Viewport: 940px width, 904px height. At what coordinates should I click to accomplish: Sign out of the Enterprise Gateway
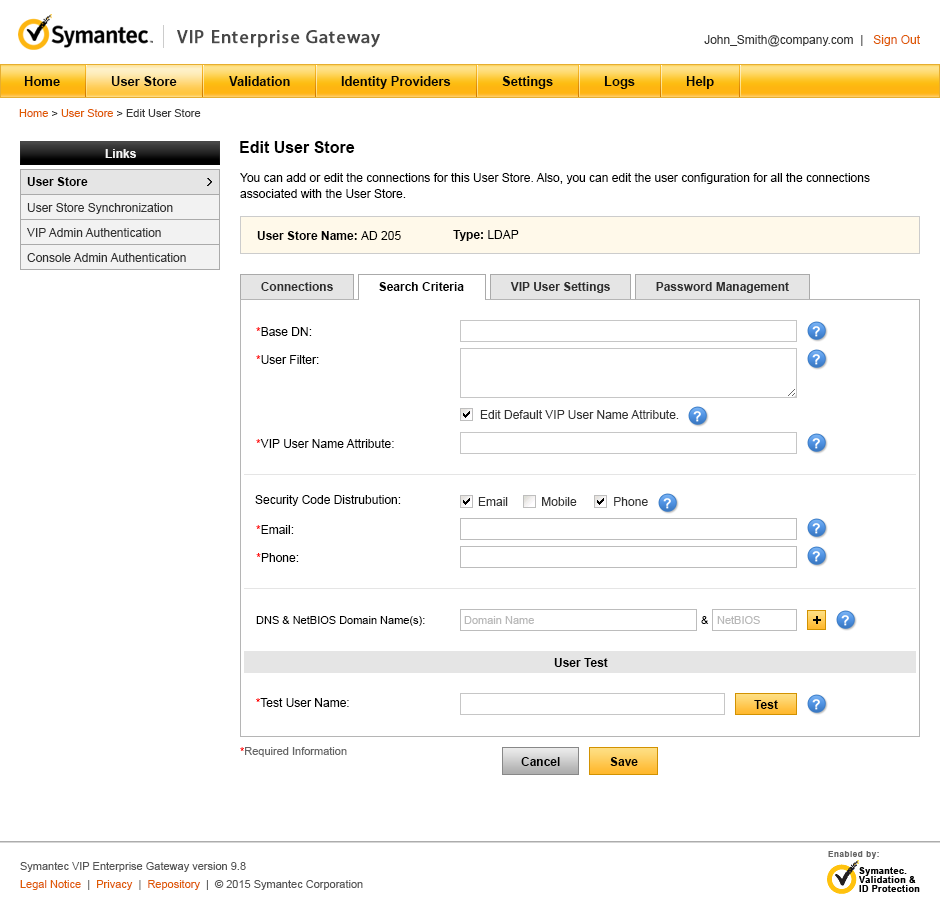(896, 40)
